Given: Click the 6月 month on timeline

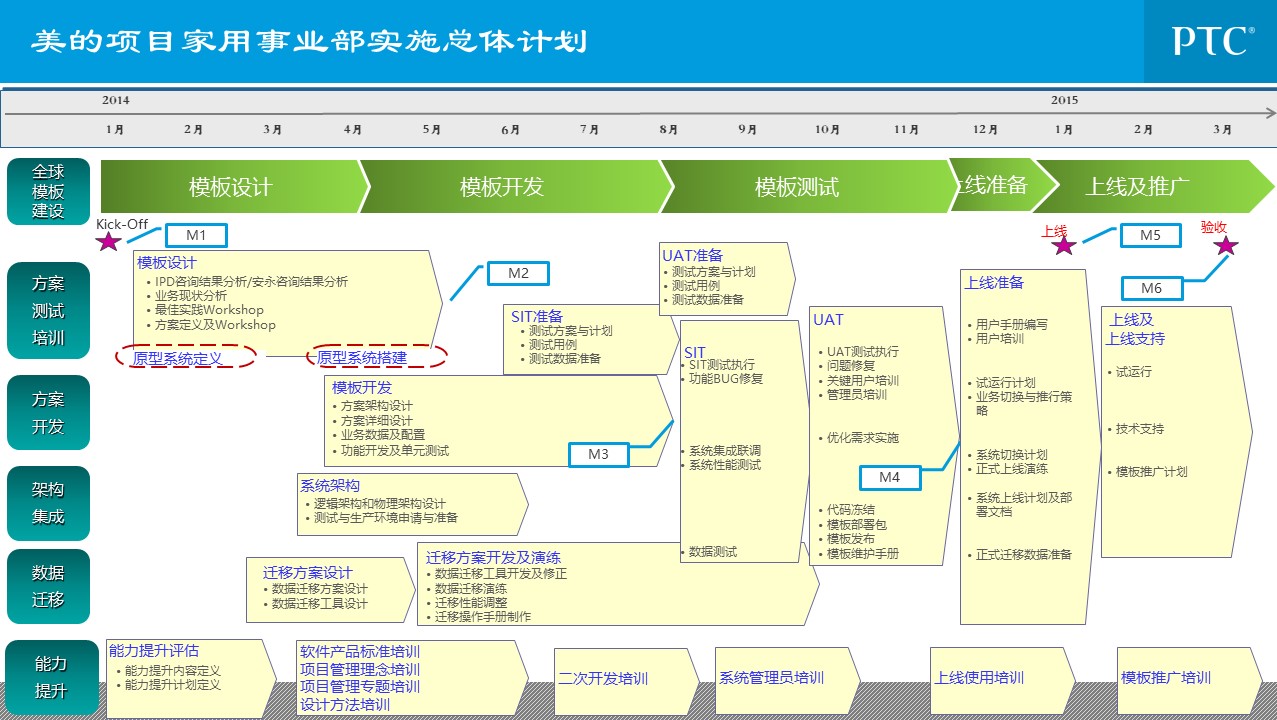Looking at the screenshot, I should click(511, 130).
